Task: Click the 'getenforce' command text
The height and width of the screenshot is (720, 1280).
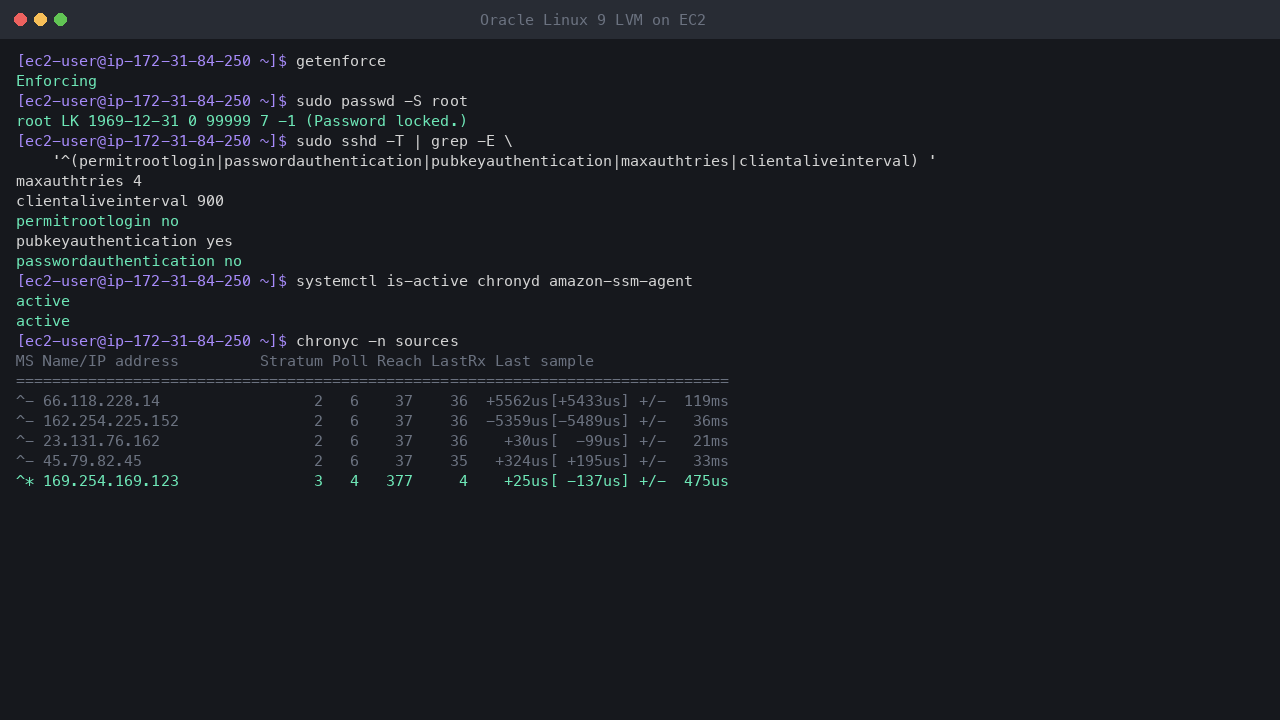Action: coord(341,61)
